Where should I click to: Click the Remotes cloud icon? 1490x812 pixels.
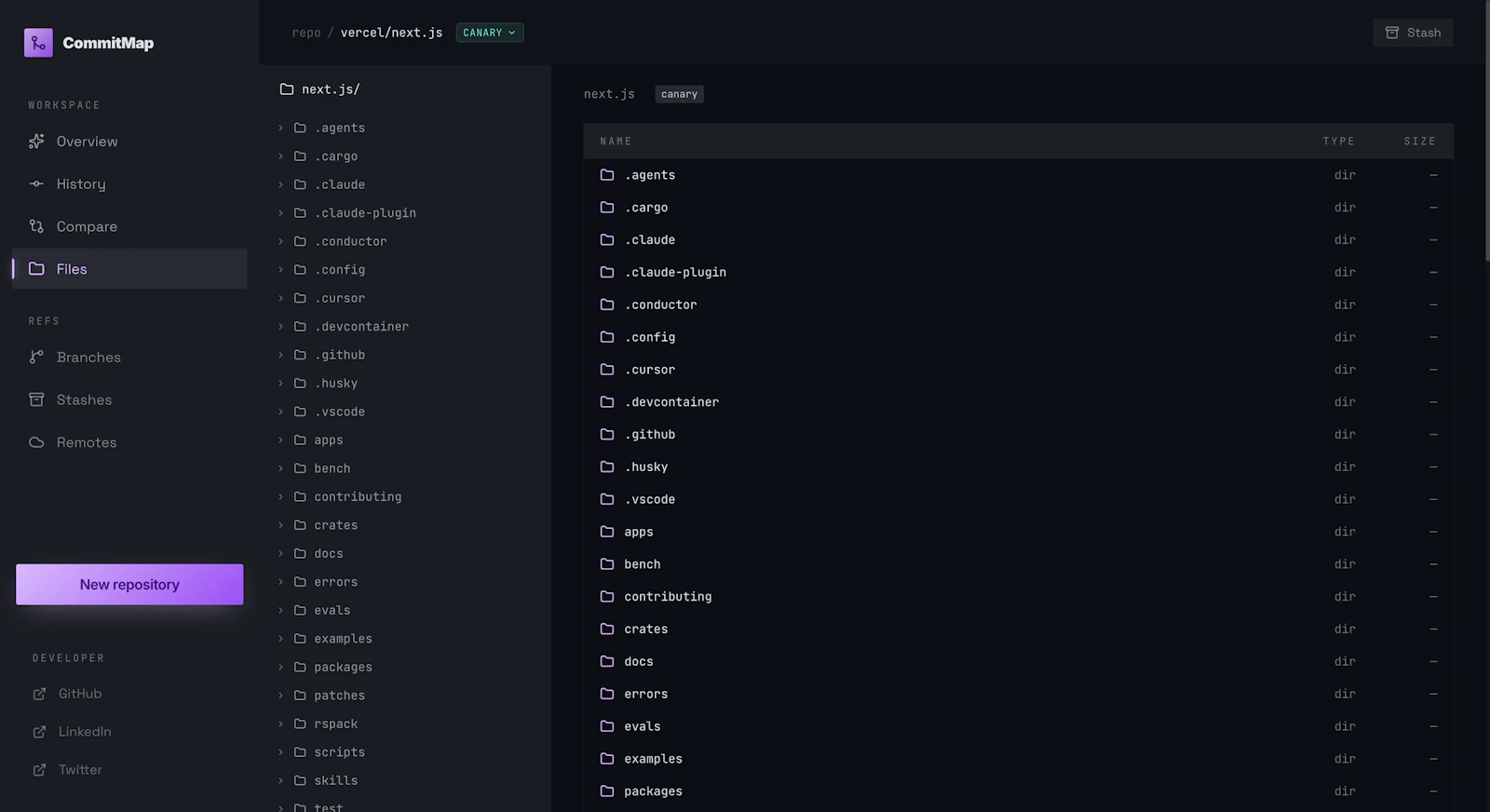tap(36, 442)
